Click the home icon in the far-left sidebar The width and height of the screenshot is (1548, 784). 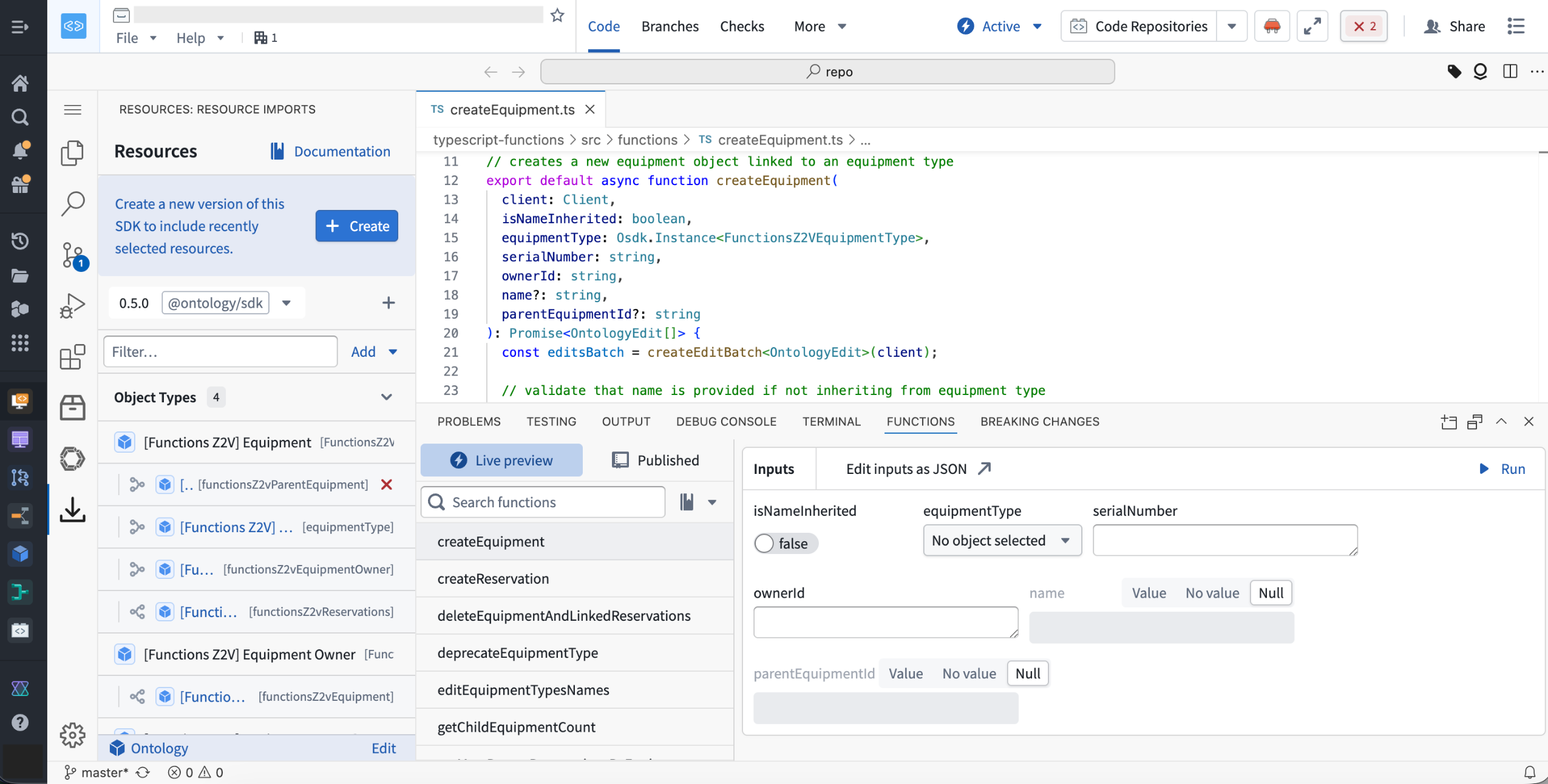[x=21, y=83]
